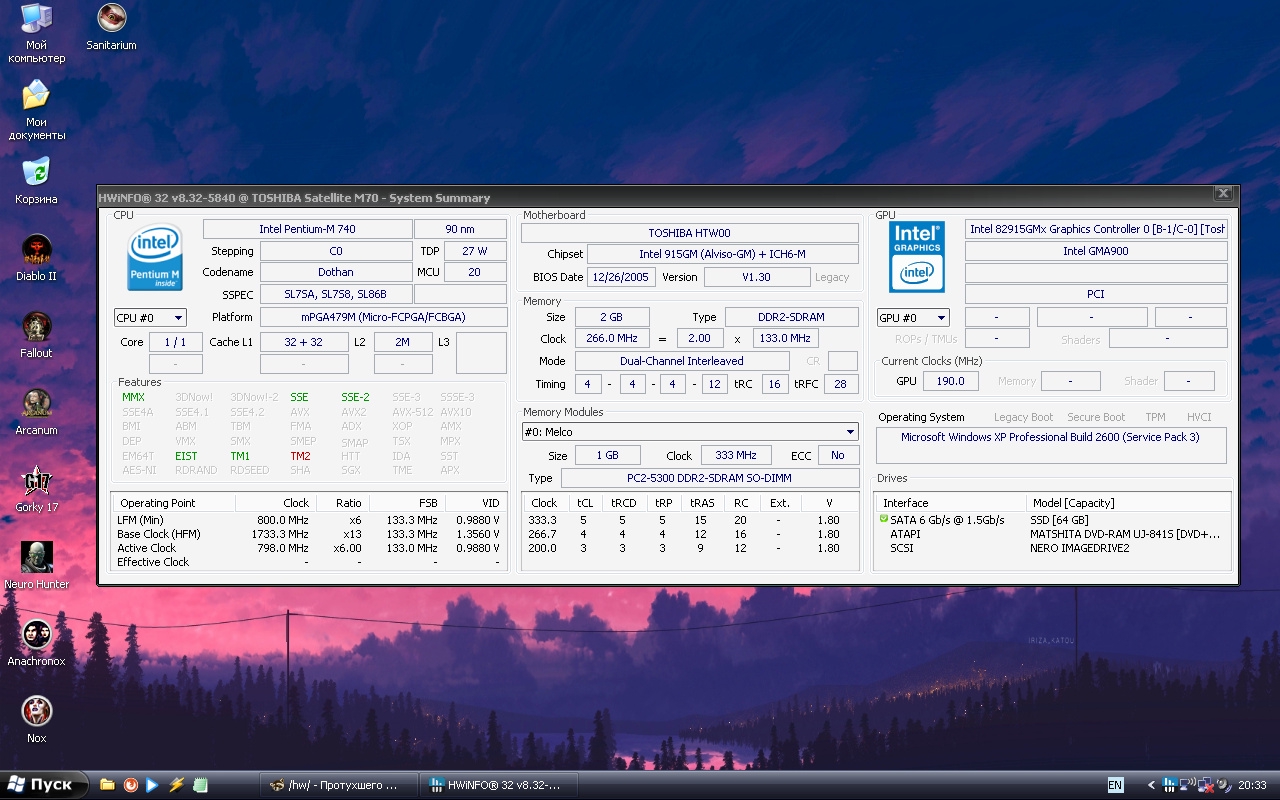Click the TOSHIBA HTW00 motherboard field

690,233
